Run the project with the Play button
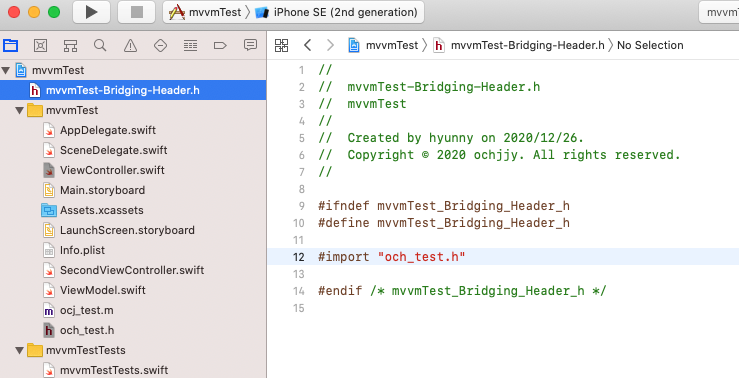 click(x=91, y=12)
